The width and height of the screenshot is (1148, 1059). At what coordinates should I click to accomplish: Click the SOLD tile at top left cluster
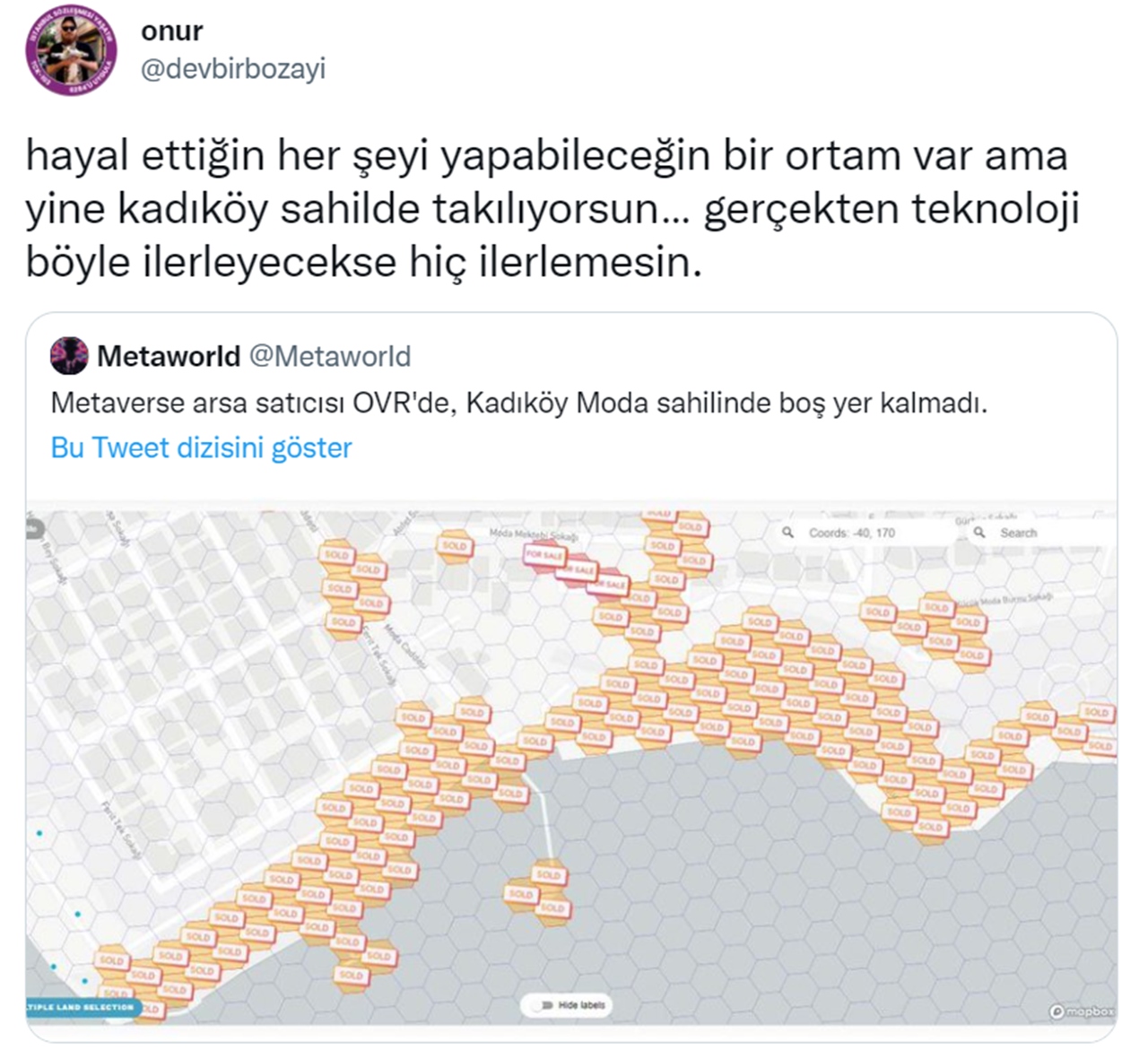point(337,555)
